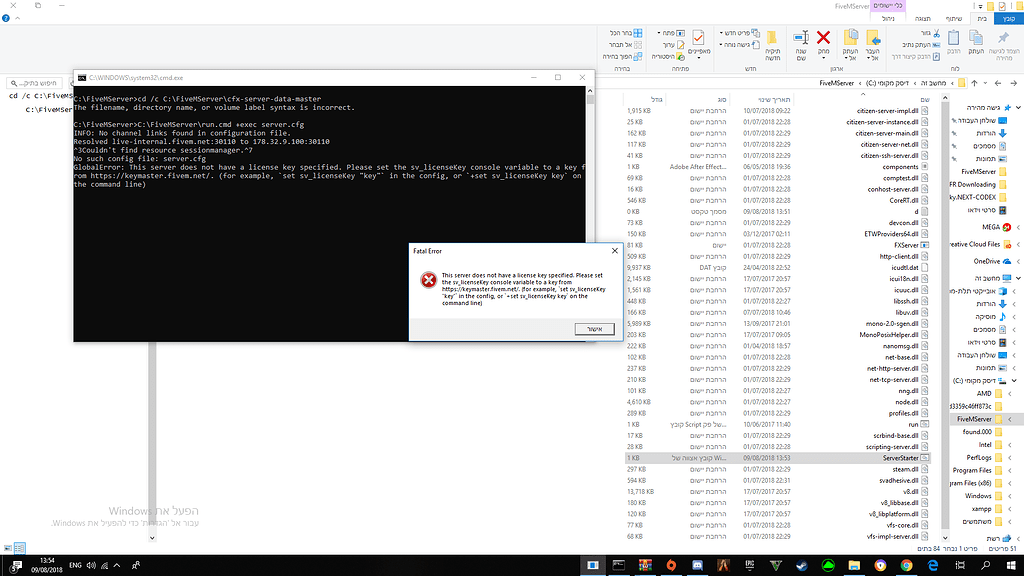Launch Steam from the taskbar
Image resolution: width=1024 pixels, height=576 pixels.
[804, 566]
